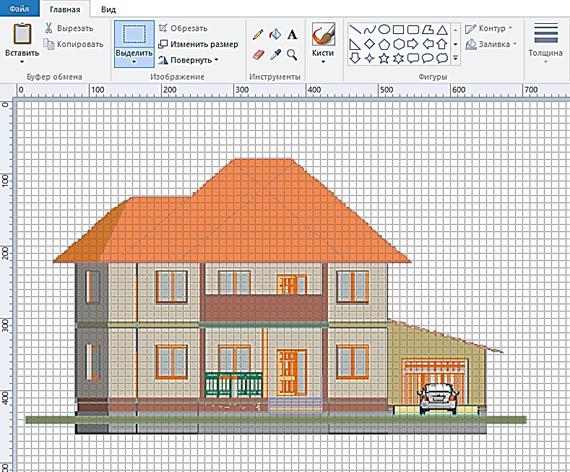Select the diagonal line shape
Image resolution: width=570 pixels, height=472 pixels.
355,29
